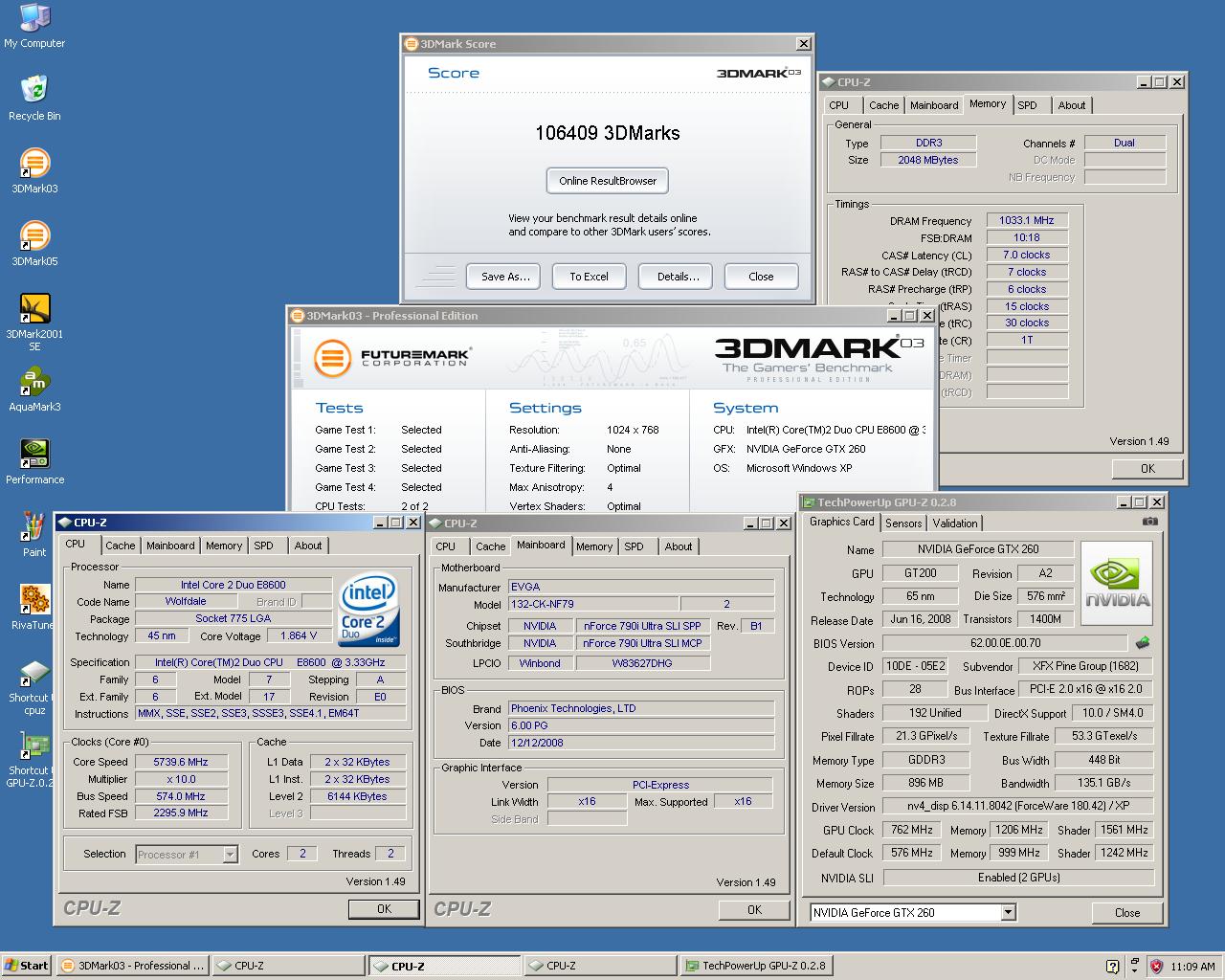The image size is (1225, 980).
Task: Open Details in the 3DMark Score window
Action: pos(678,277)
